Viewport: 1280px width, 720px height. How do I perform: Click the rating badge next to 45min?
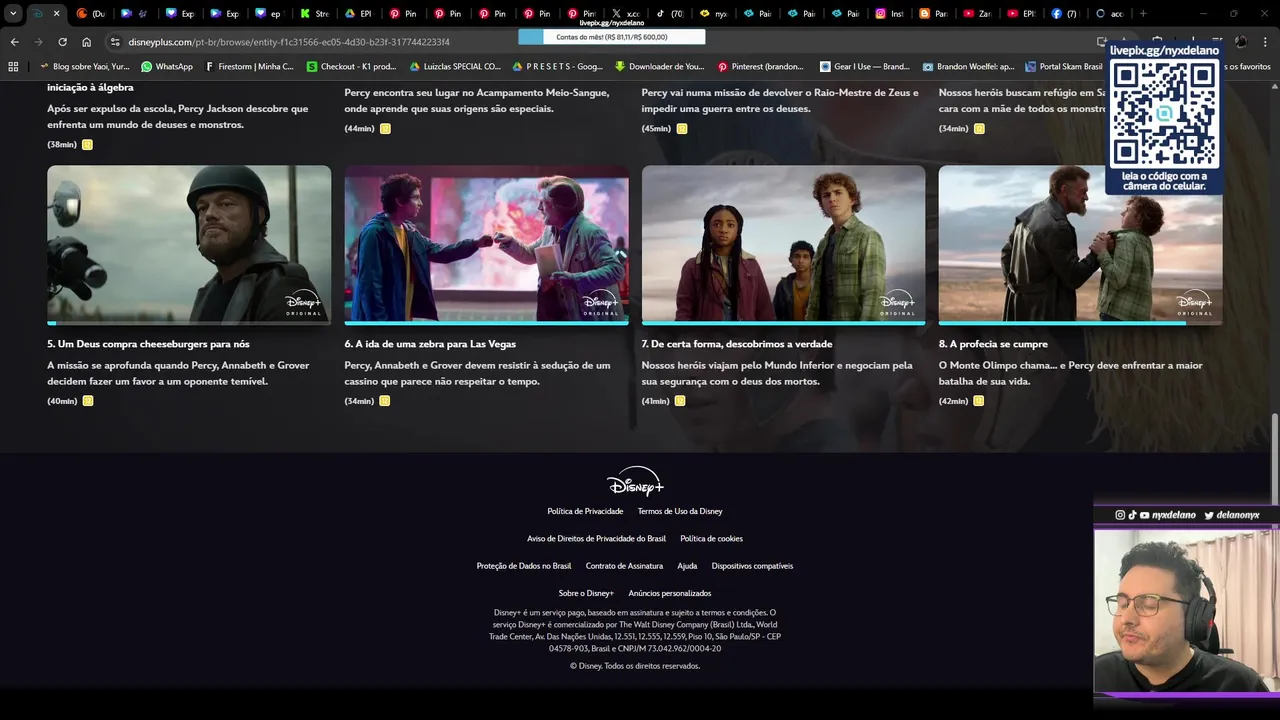coord(682,129)
